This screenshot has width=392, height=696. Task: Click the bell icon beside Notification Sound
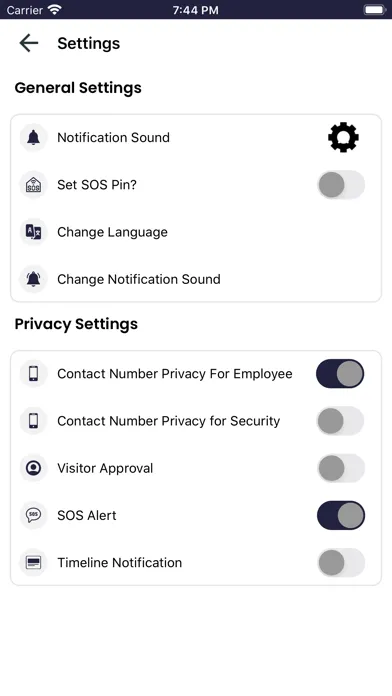pyautogui.click(x=33, y=138)
